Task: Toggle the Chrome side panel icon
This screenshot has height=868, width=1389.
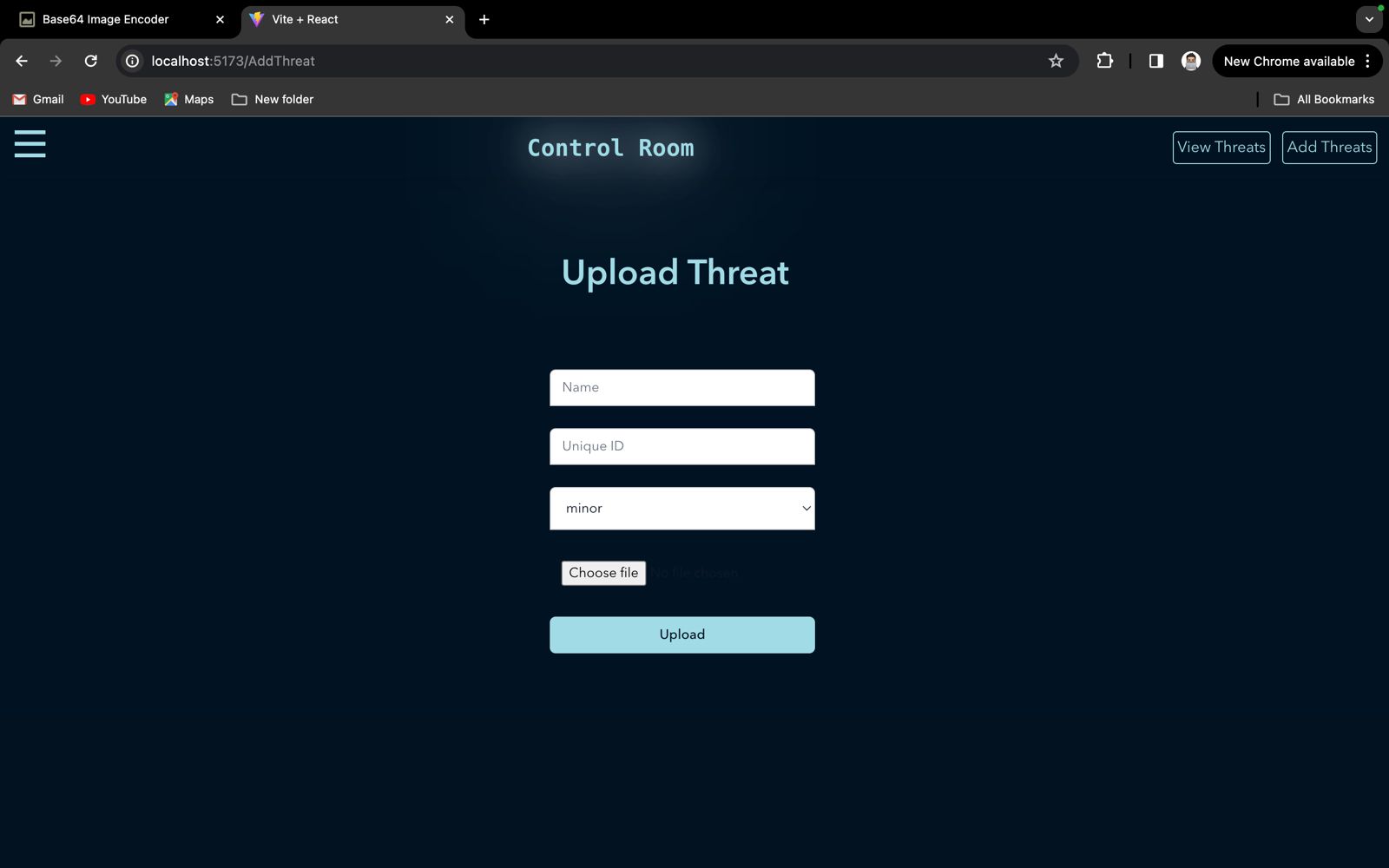Action: 1155,61
